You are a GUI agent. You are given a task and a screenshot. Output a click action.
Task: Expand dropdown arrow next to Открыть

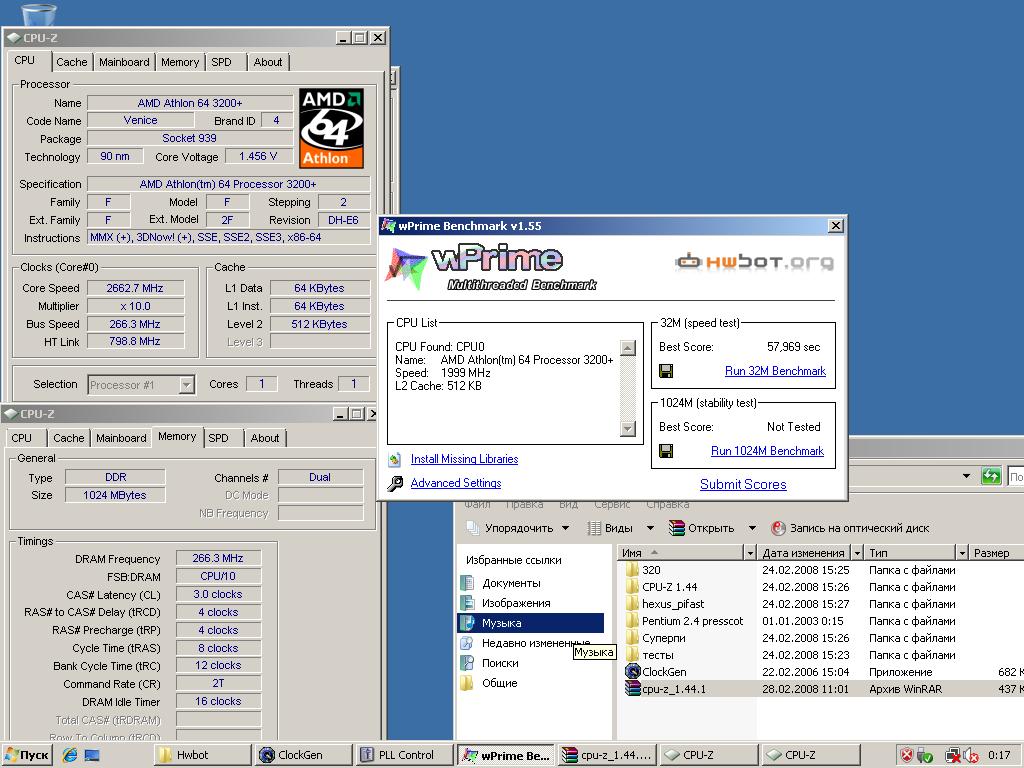tap(752, 528)
